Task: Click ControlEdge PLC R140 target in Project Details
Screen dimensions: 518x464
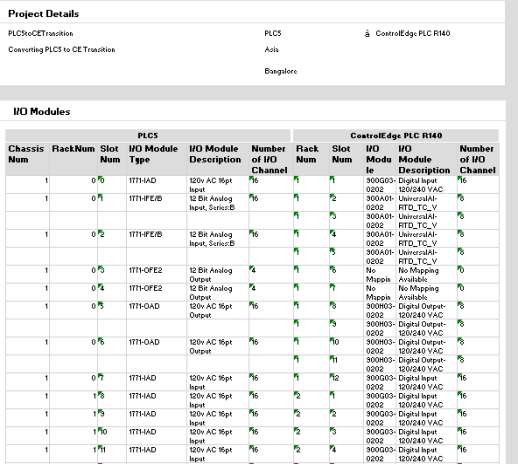Action: (413, 33)
